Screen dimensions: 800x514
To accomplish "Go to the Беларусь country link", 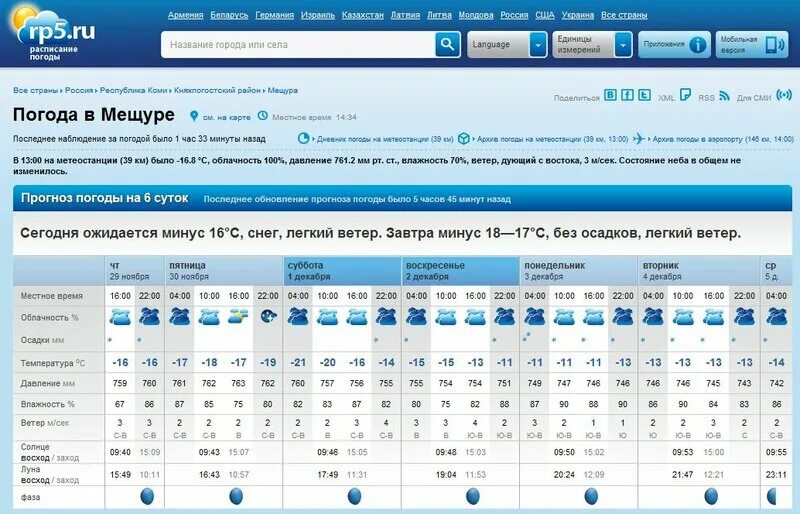I will click(x=229, y=15).
